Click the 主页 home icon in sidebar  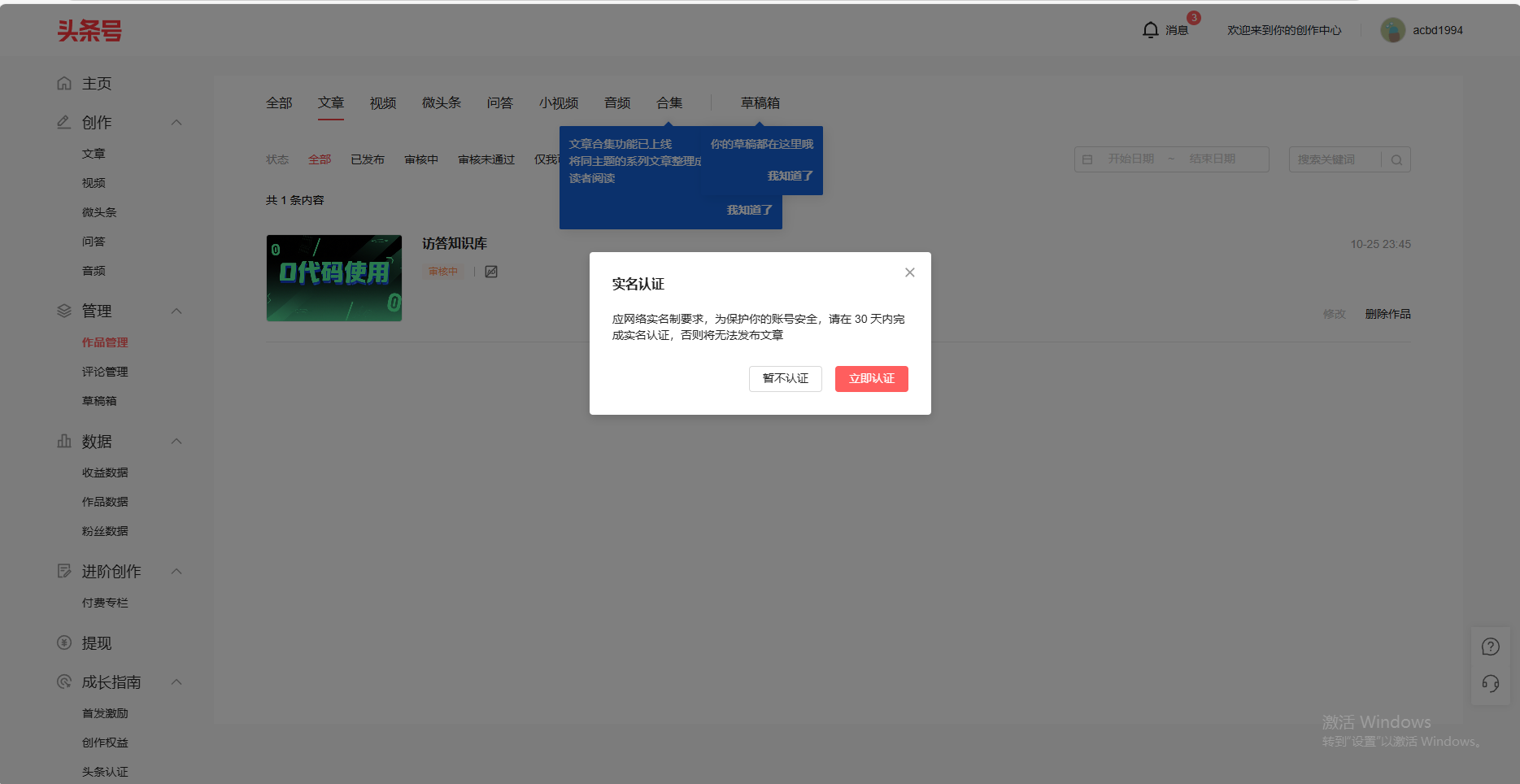(x=64, y=83)
